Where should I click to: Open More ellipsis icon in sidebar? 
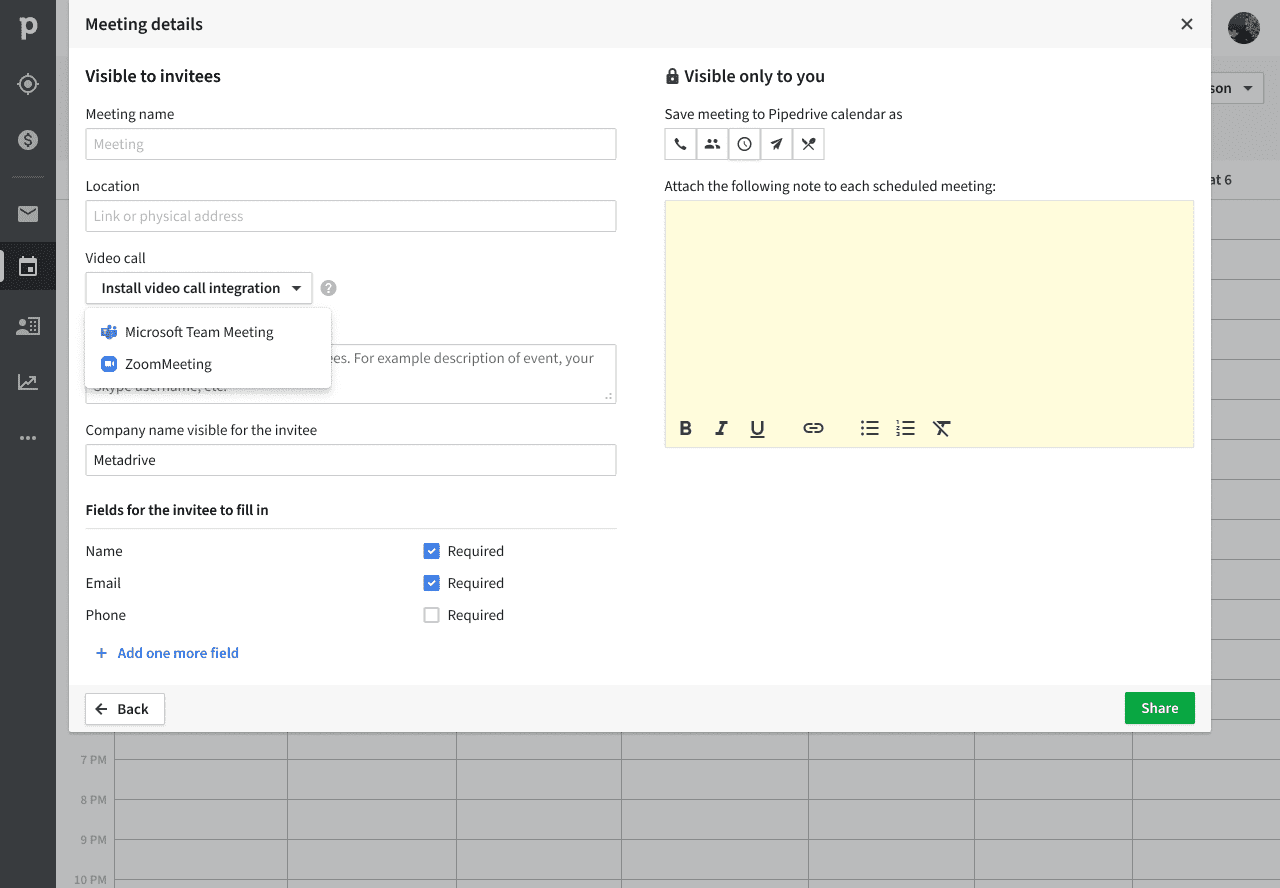click(x=28, y=438)
